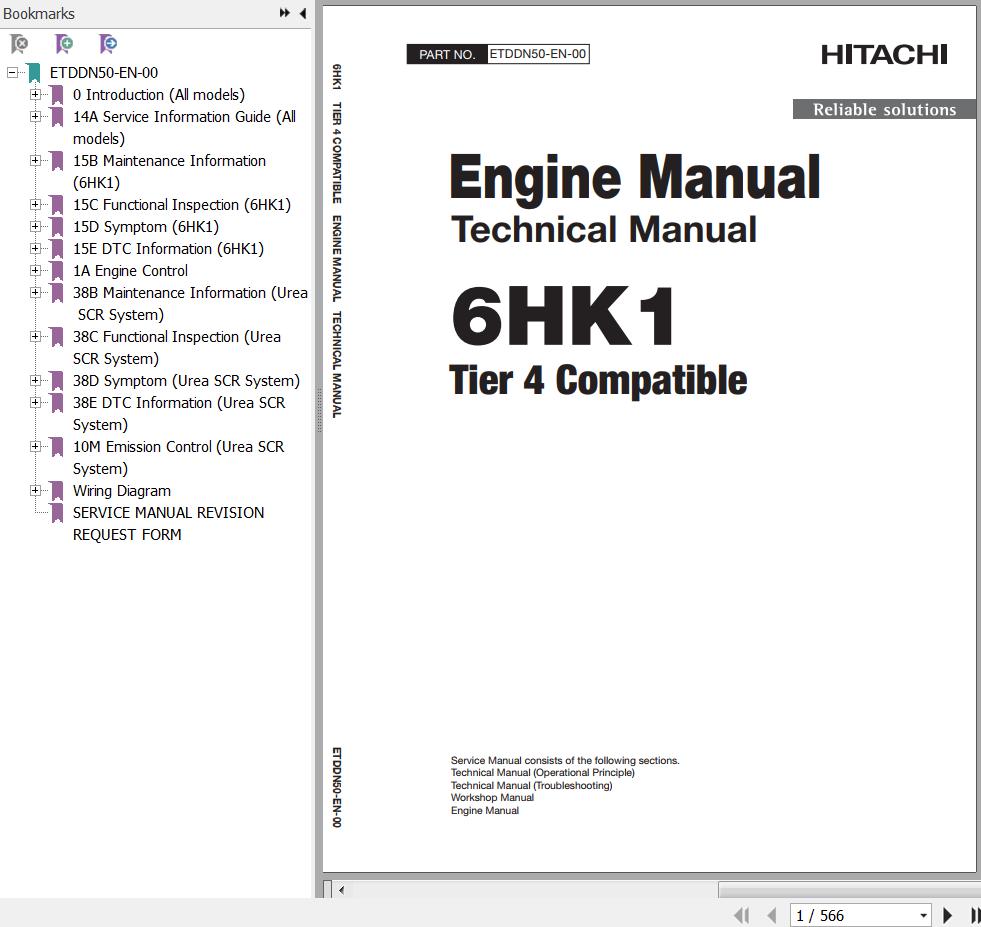The height and width of the screenshot is (927, 981).
Task: Open 10M Emission Control Urea SCR bookmark
Action: [178, 458]
